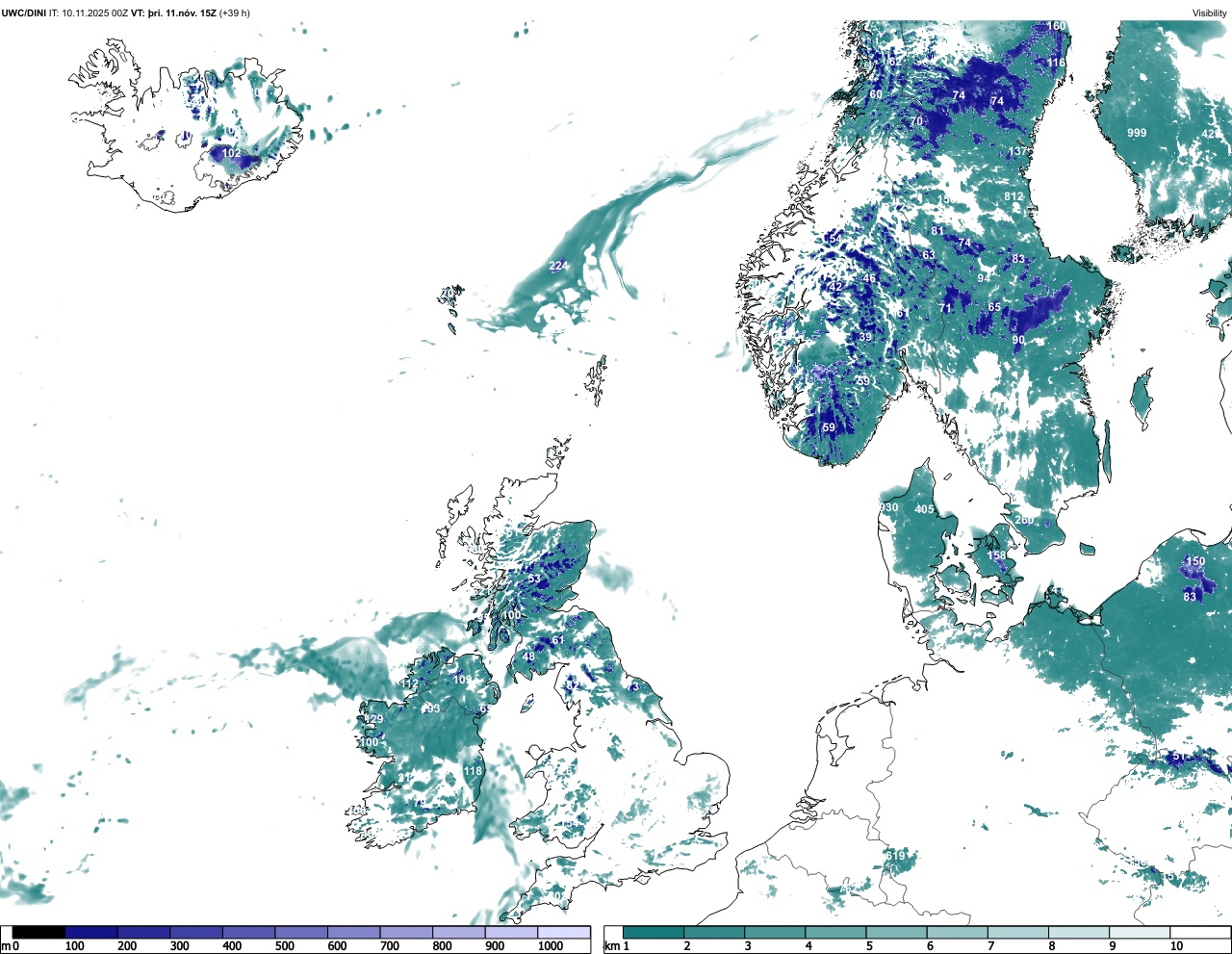This screenshot has width=1232, height=954.
Task: Click the '160' value at top of Scandinavia
Action: click(x=1056, y=26)
